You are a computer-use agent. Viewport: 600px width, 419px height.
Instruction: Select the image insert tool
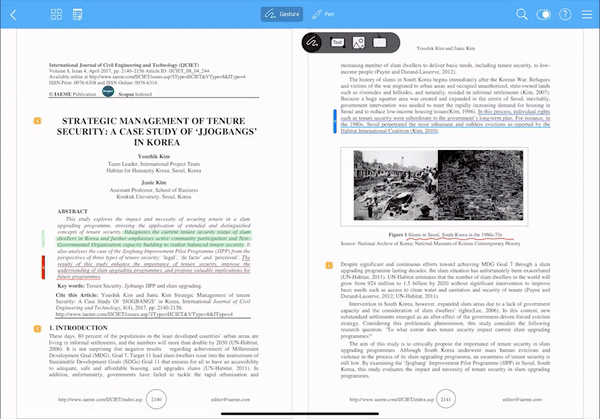(359, 42)
